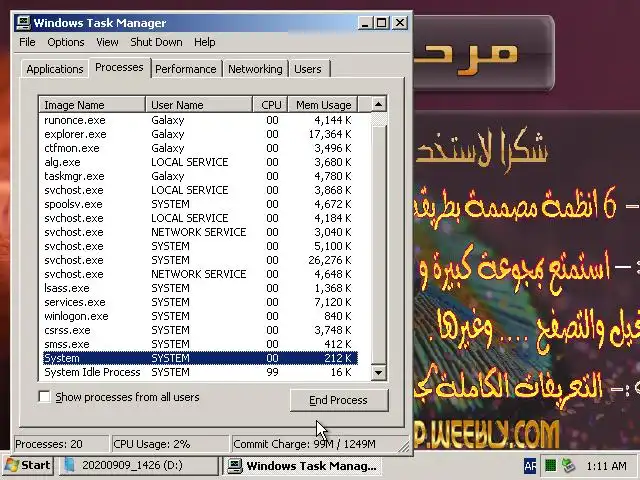The image size is (640, 480).
Task: Sort by the CPU column header
Action: pos(271,105)
